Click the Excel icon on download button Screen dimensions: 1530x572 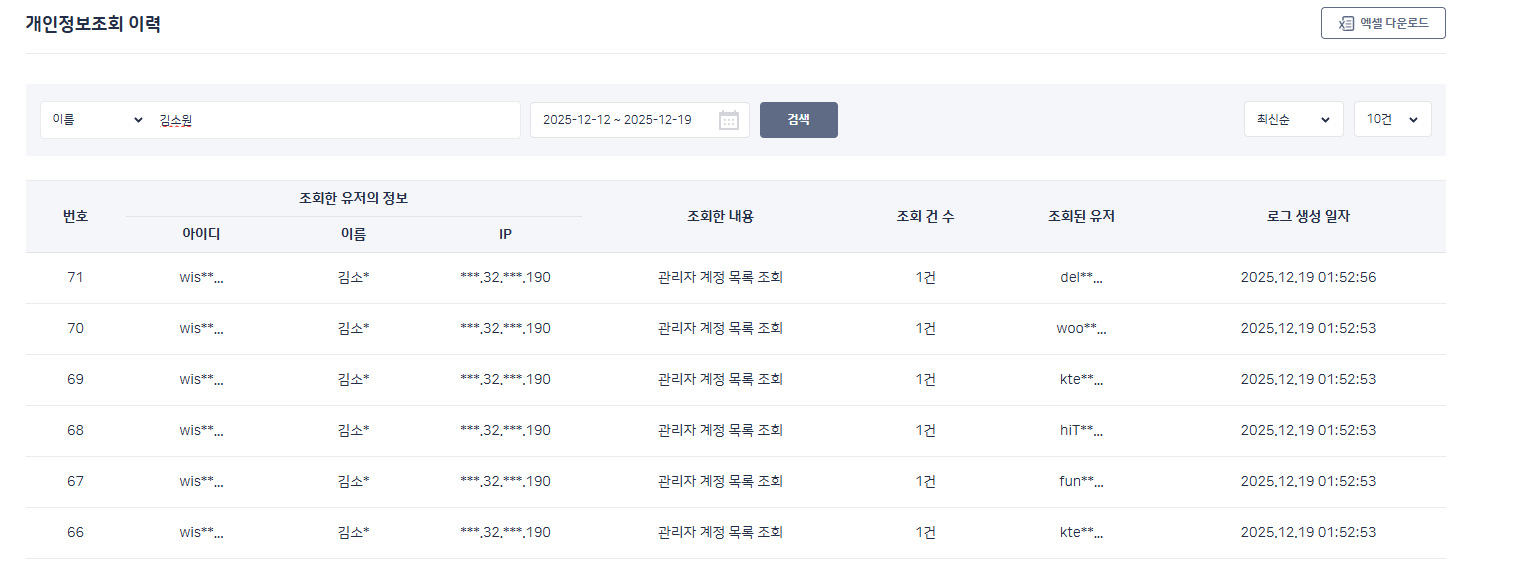(1346, 23)
